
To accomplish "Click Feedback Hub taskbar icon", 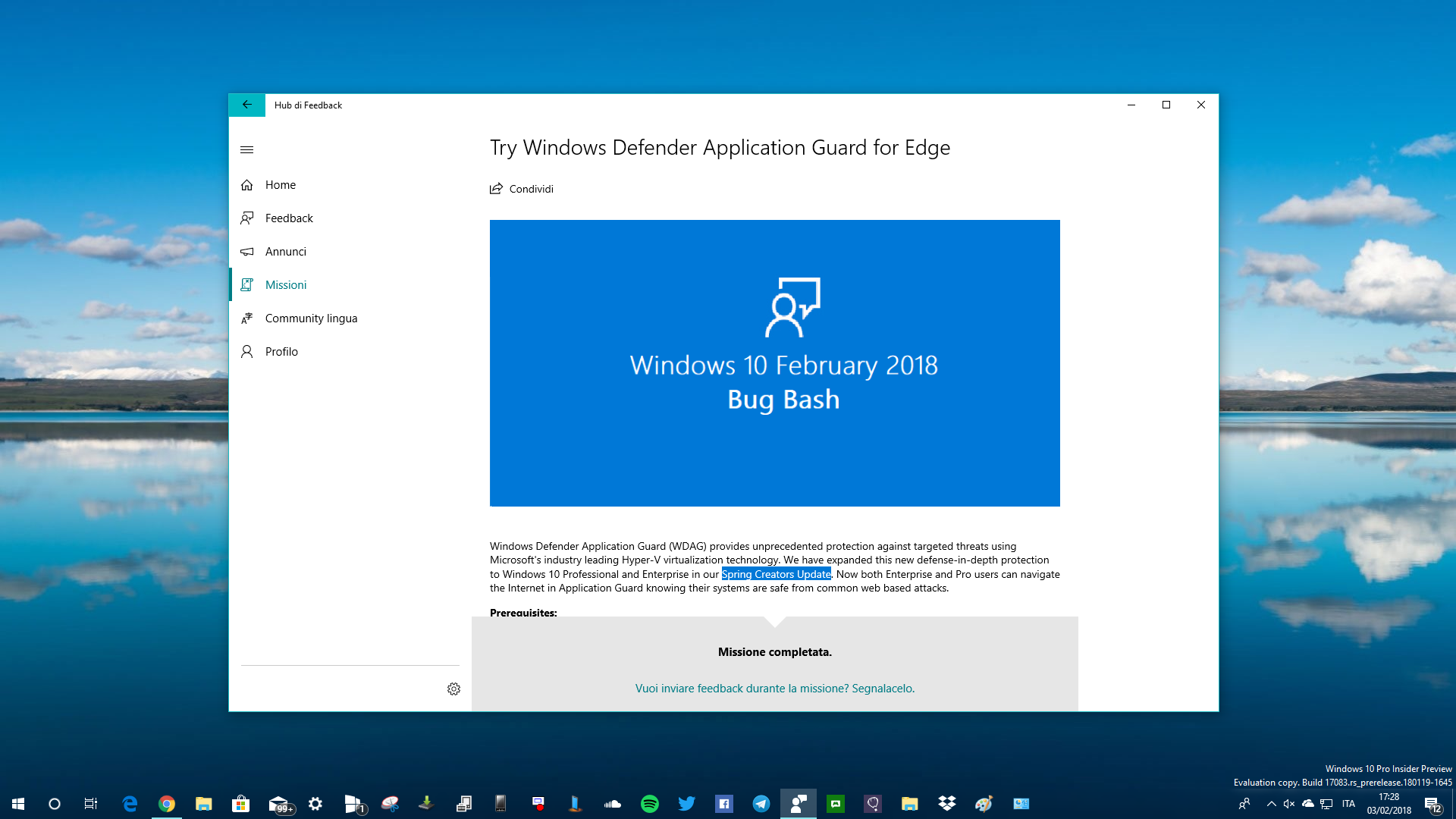I will tap(799, 804).
